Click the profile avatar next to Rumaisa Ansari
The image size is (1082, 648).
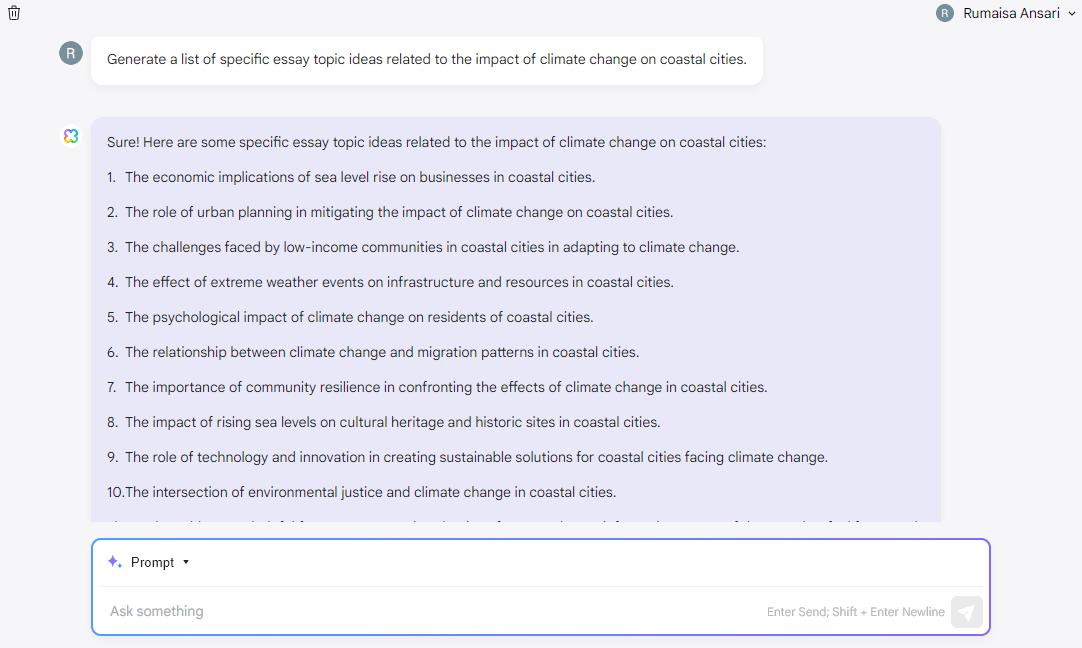coord(945,13)
